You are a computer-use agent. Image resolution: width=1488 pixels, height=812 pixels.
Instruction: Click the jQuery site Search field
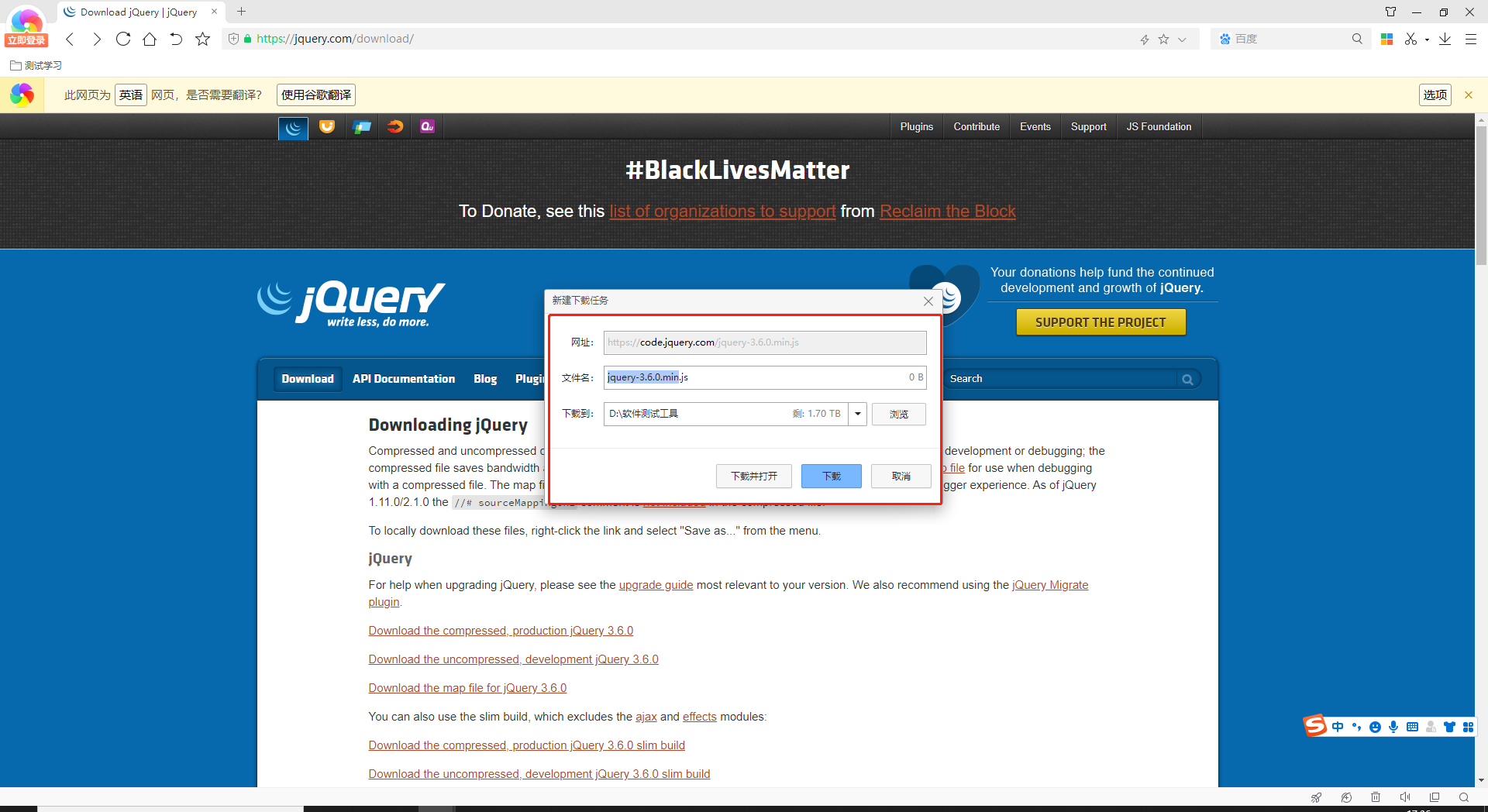[x=1062, y=379]
